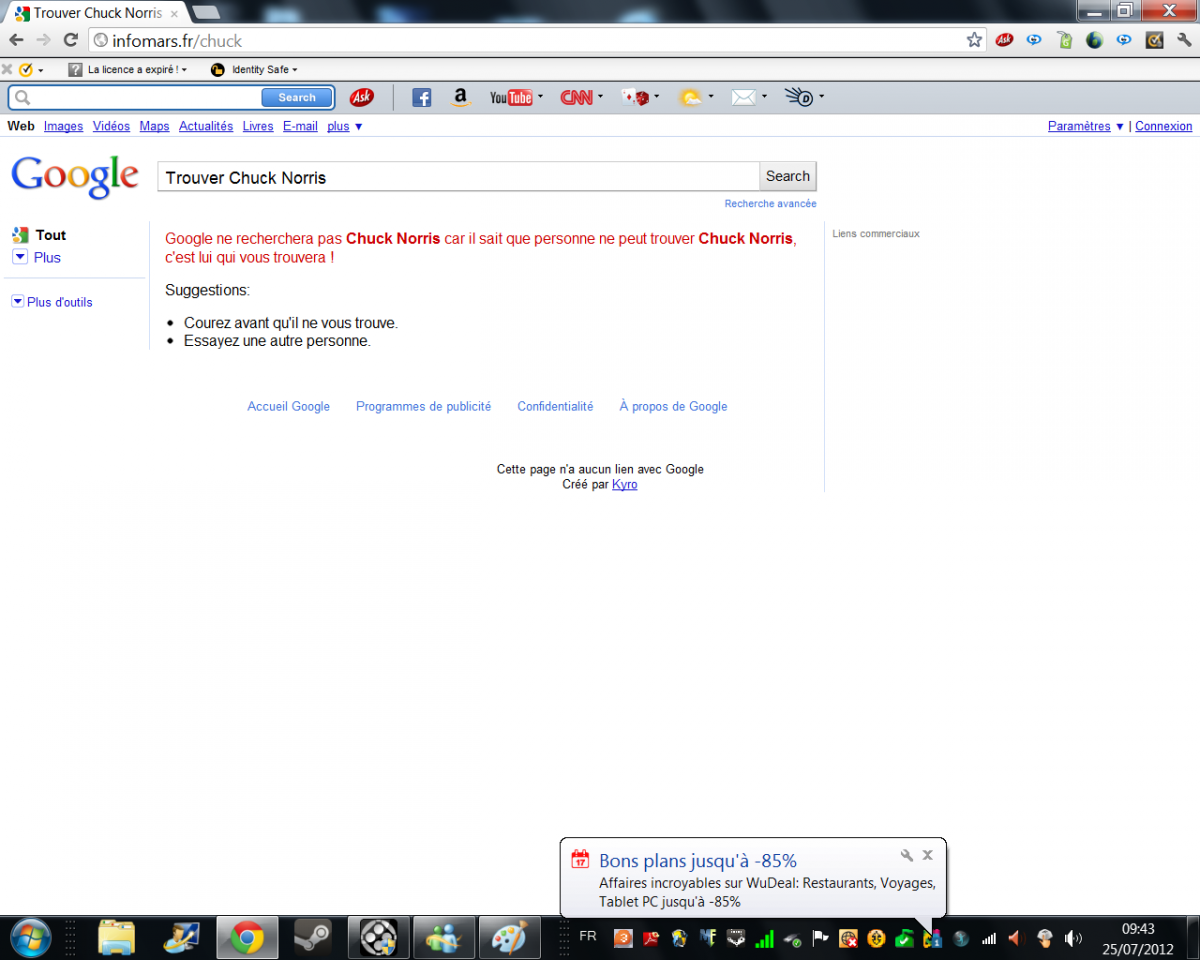Bookmark this page with the star icon
This screenshot has width=1200, height=960.
click(x=974, y=40)
